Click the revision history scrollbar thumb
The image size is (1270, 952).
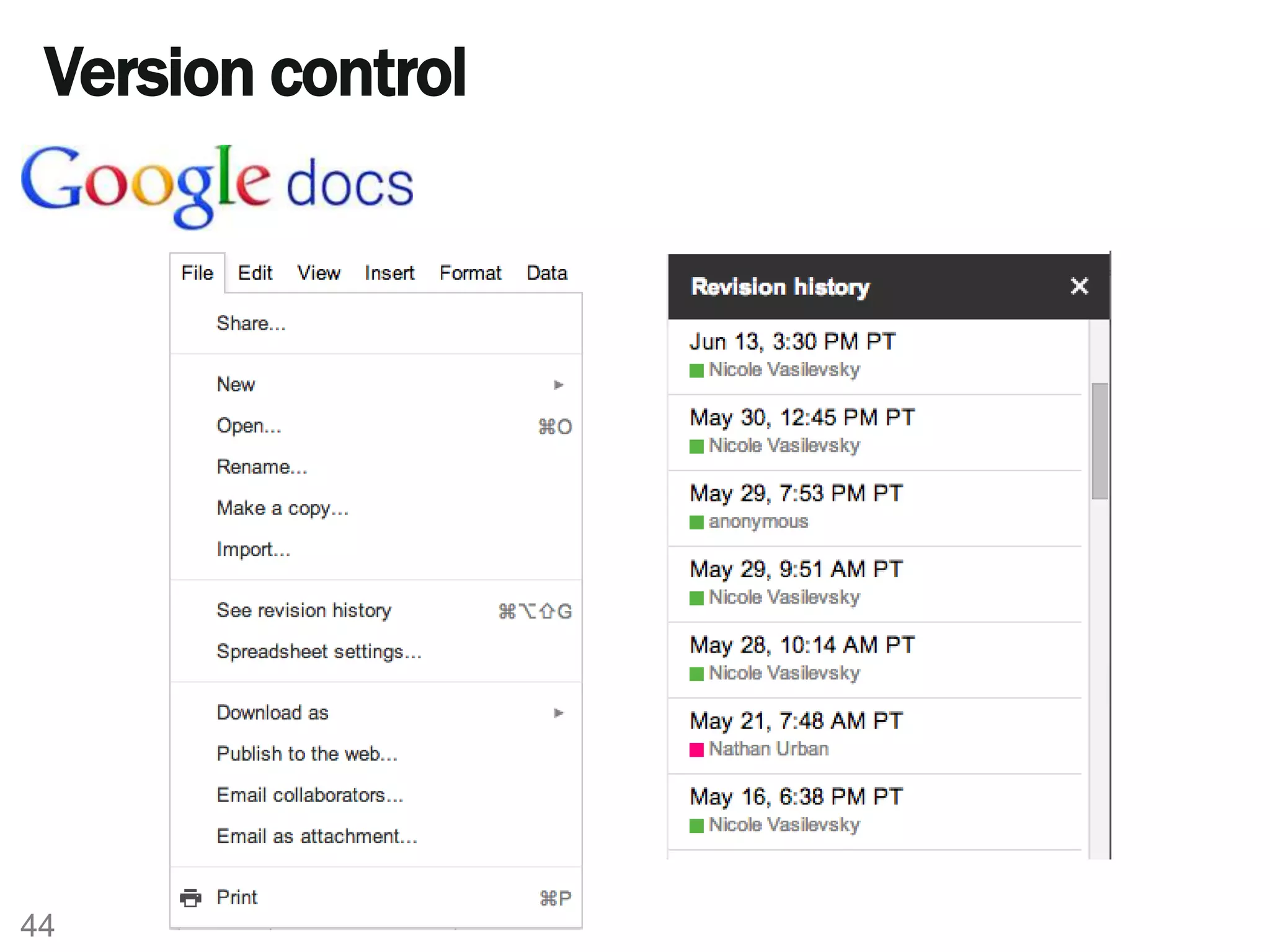tap(1099, 440)
